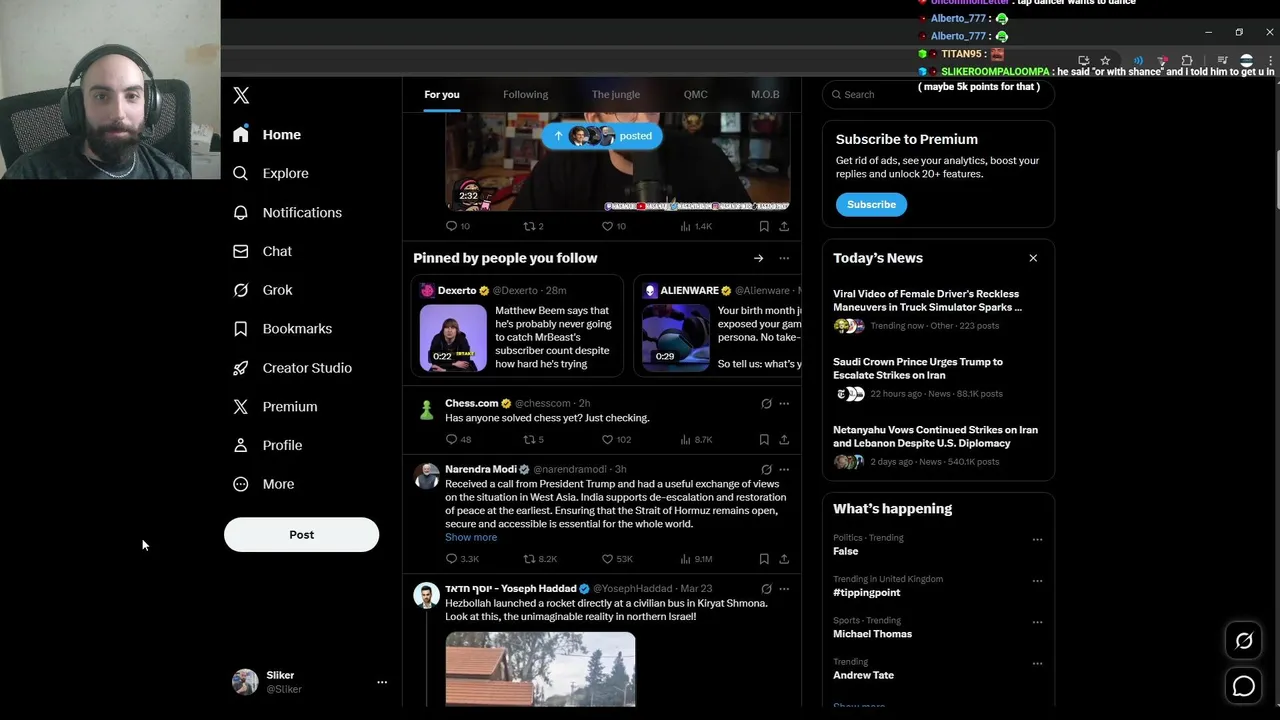
Task: Click the X logo in sidebar
Action: point(241,95)
